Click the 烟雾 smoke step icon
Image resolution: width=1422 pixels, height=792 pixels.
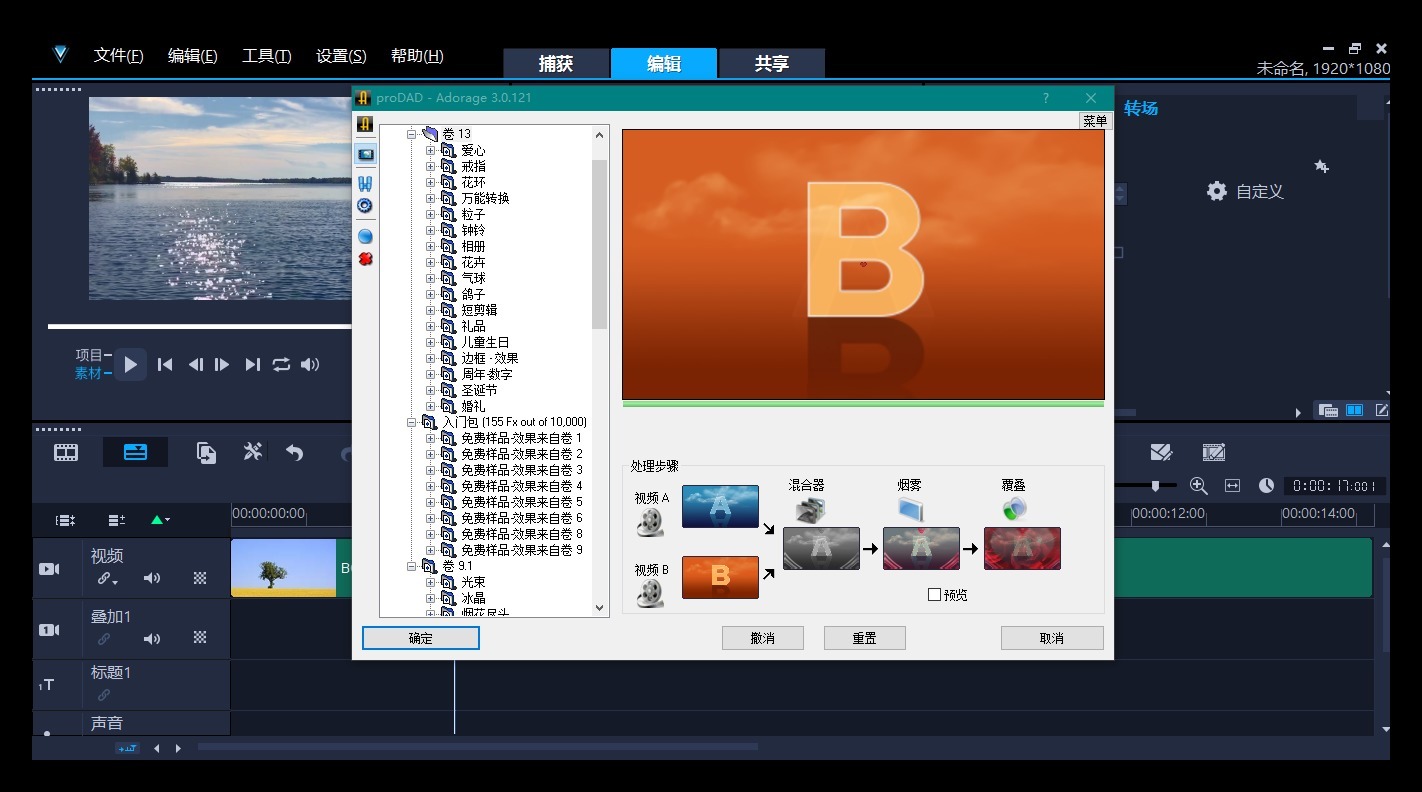pyautogui.click(x=910, y=510)
